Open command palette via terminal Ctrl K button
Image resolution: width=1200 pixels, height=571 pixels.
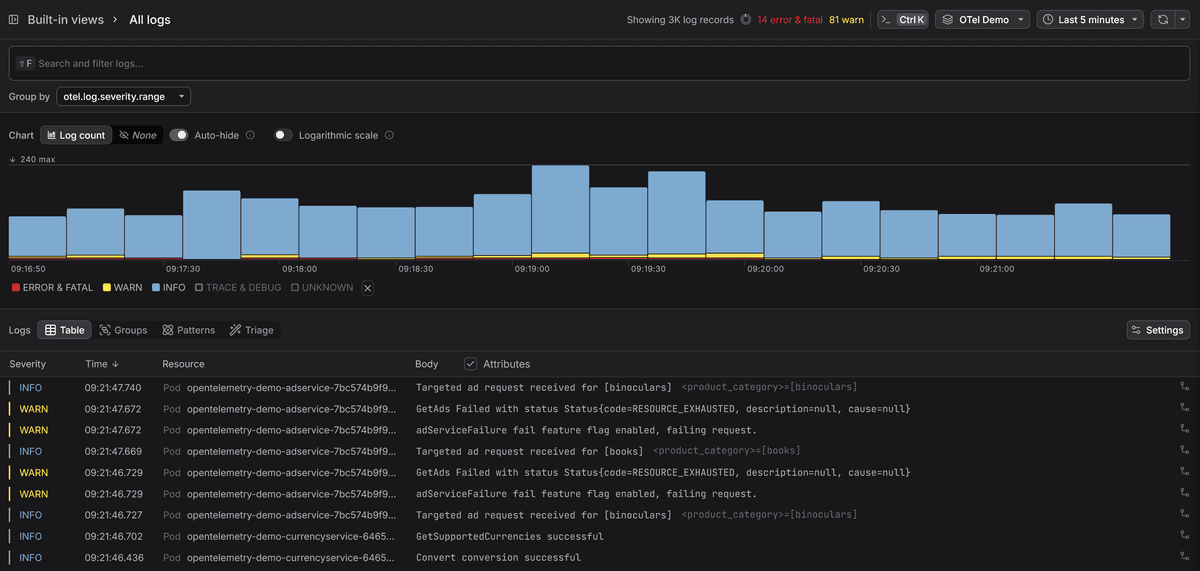(x=903, y=19)
